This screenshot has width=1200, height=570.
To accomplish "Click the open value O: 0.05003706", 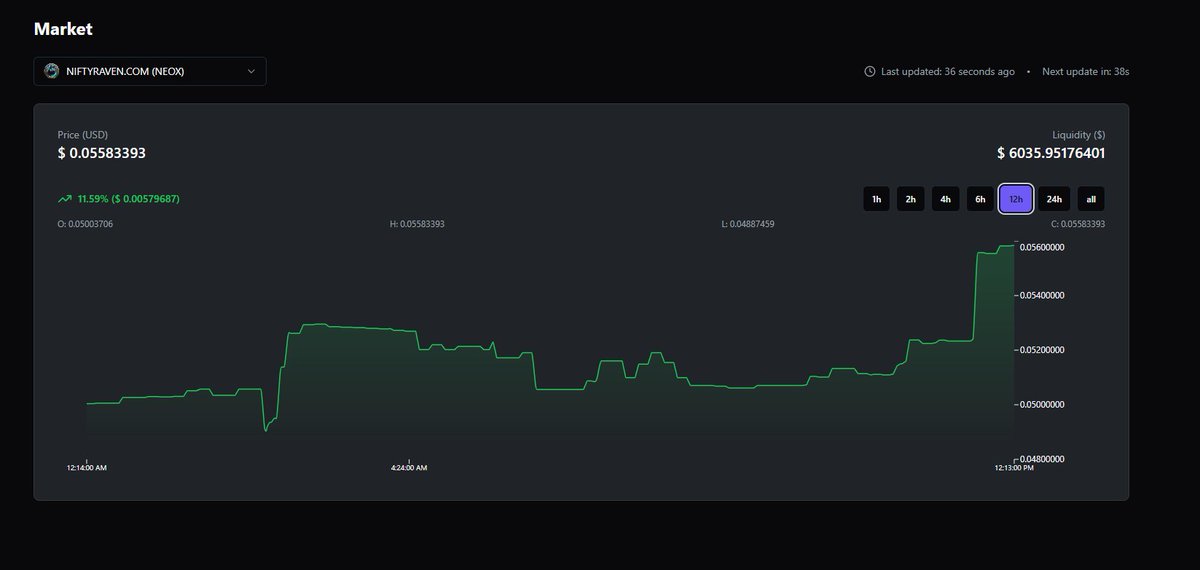I will pyautogui.click(x=85, y=224).
